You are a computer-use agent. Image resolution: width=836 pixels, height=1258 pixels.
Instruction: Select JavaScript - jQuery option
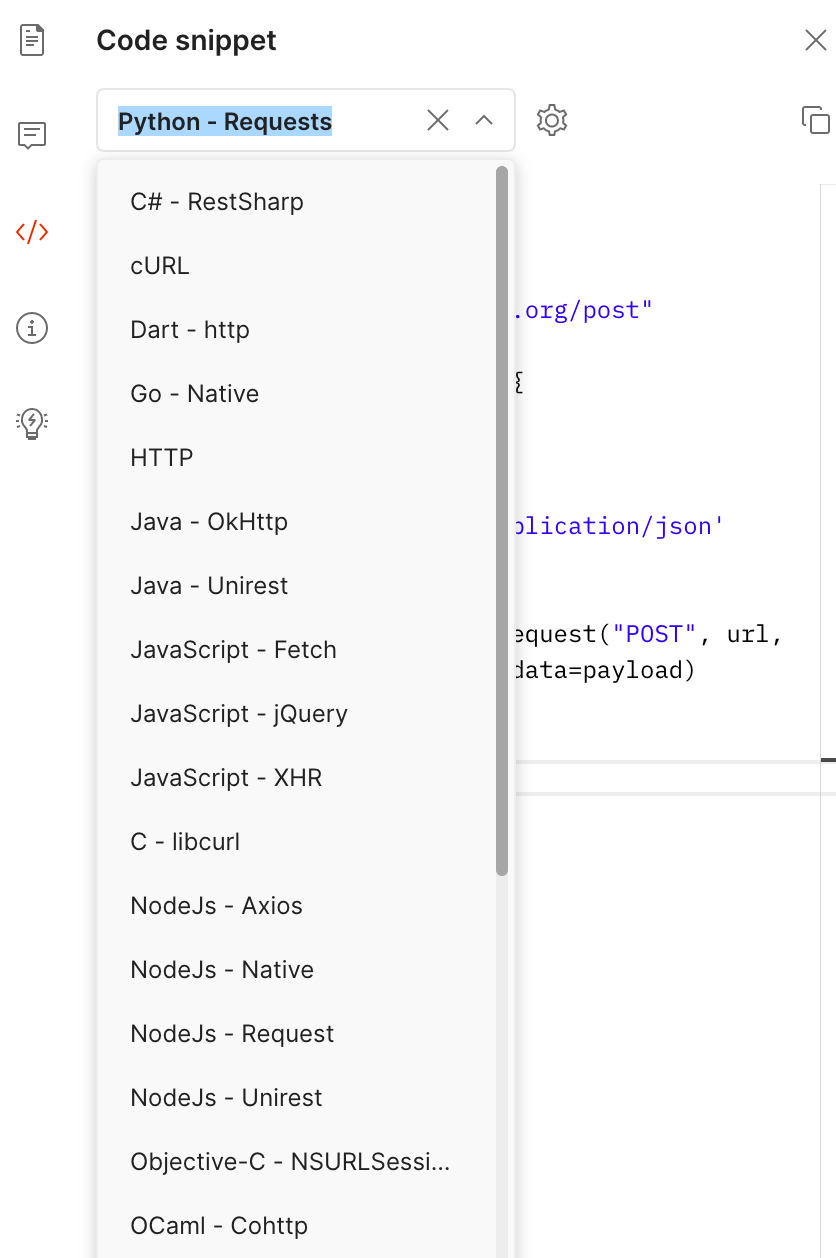click(x=297, y=714)
